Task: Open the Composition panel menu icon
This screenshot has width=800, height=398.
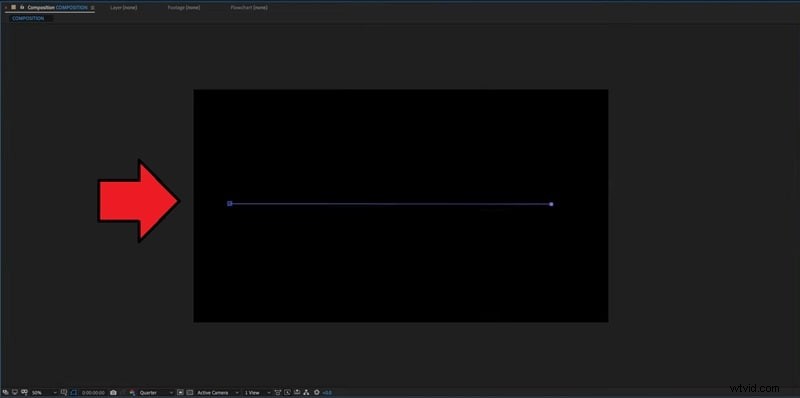Action: (x=92, y=8)
